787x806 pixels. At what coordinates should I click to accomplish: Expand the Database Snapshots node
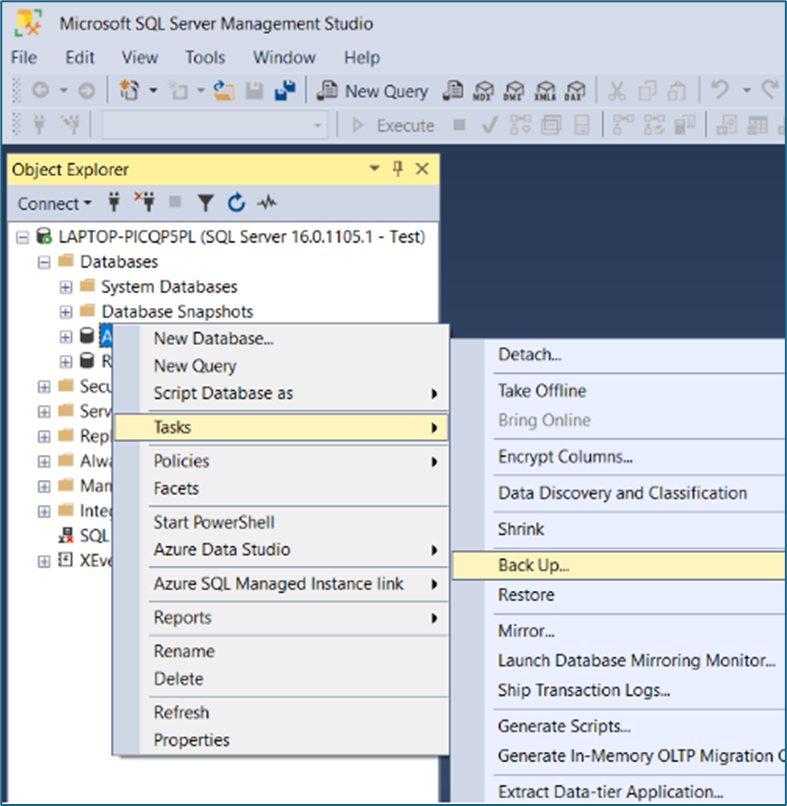(65, 311)
